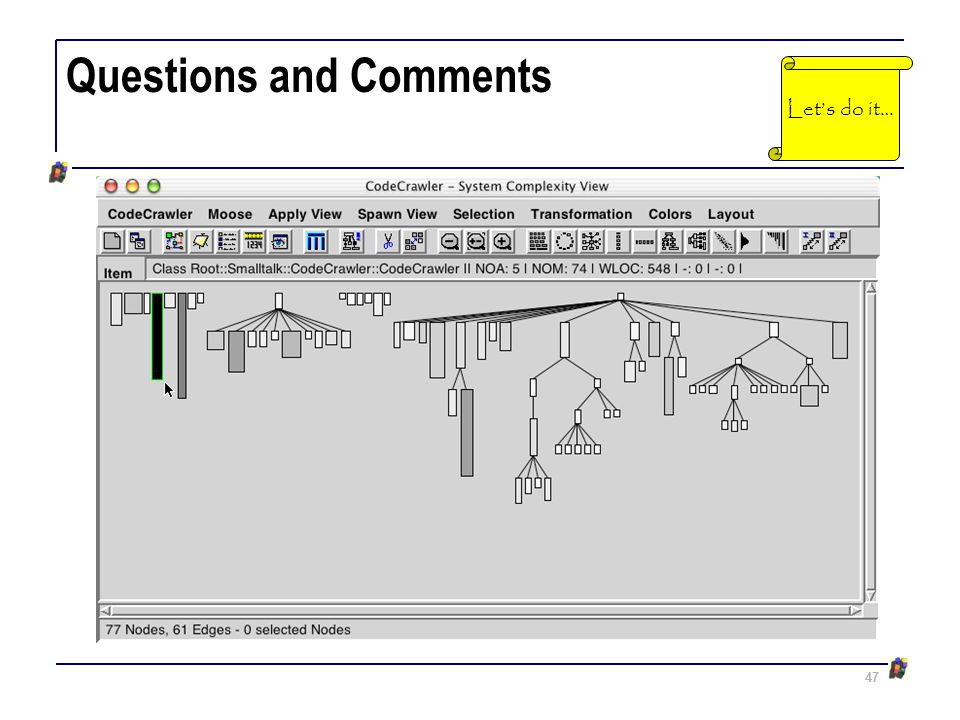Click the scissors cut icon
The height and width of the screenshot is (720, 960).
(388, 241)
